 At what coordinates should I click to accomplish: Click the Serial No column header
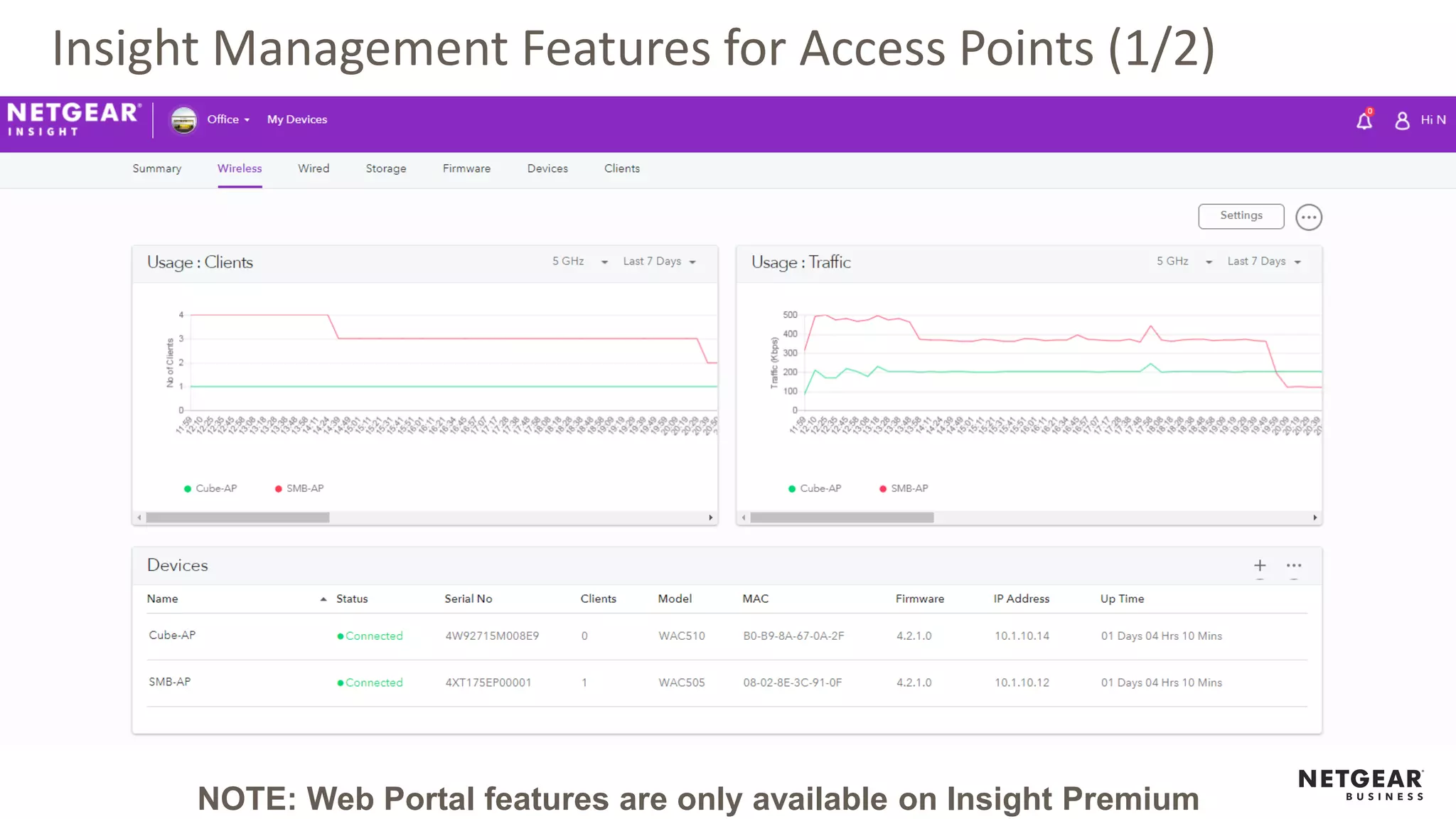[x=469, y=599]
